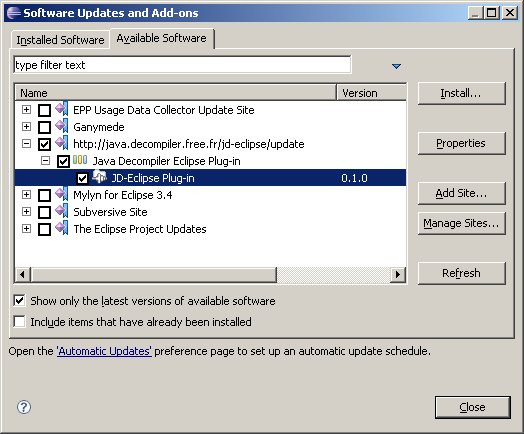This screenshot has width=524, height=434.
Task: Select the Subversive Site row text
Action: (x=110, y=212)
